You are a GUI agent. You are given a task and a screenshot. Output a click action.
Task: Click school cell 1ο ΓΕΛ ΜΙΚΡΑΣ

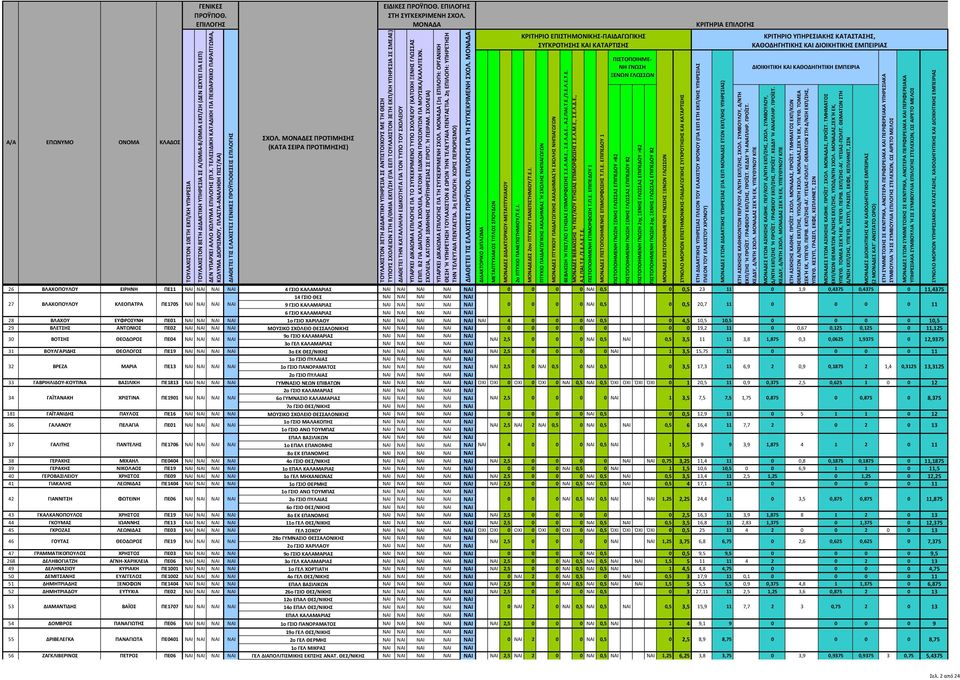(x=308, y=648)
